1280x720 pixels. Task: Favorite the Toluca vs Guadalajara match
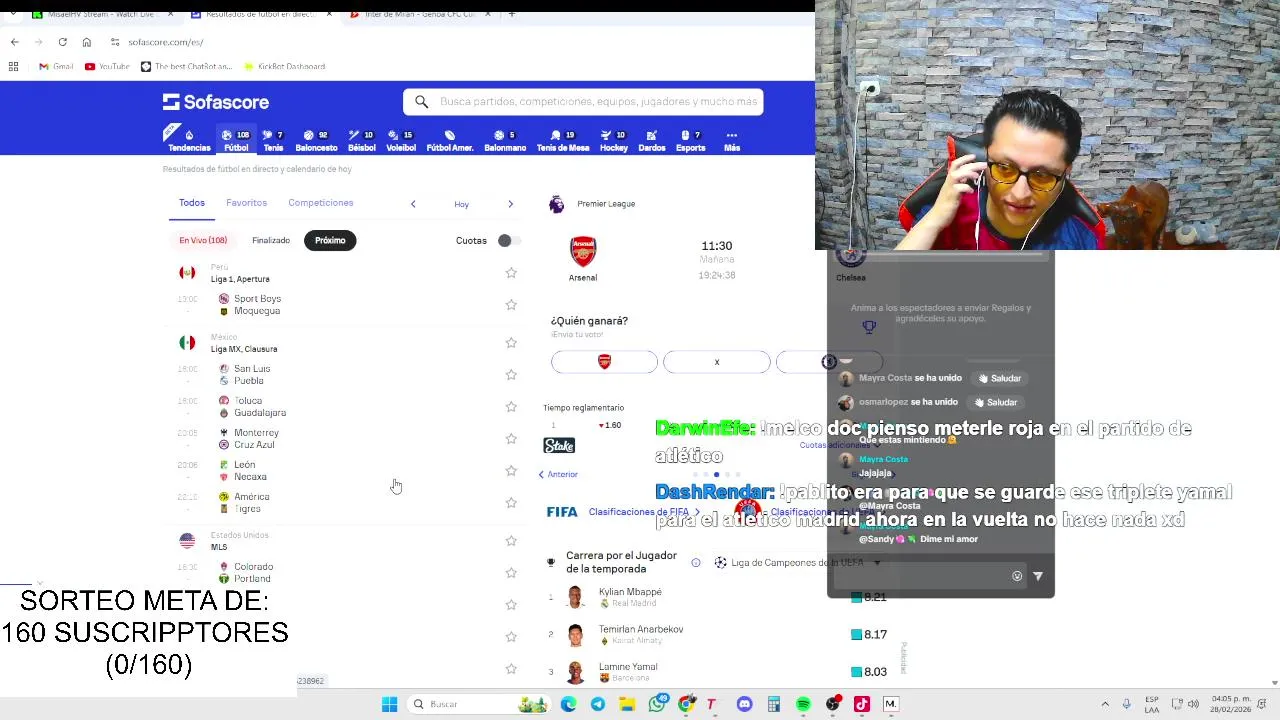[511, 407]
